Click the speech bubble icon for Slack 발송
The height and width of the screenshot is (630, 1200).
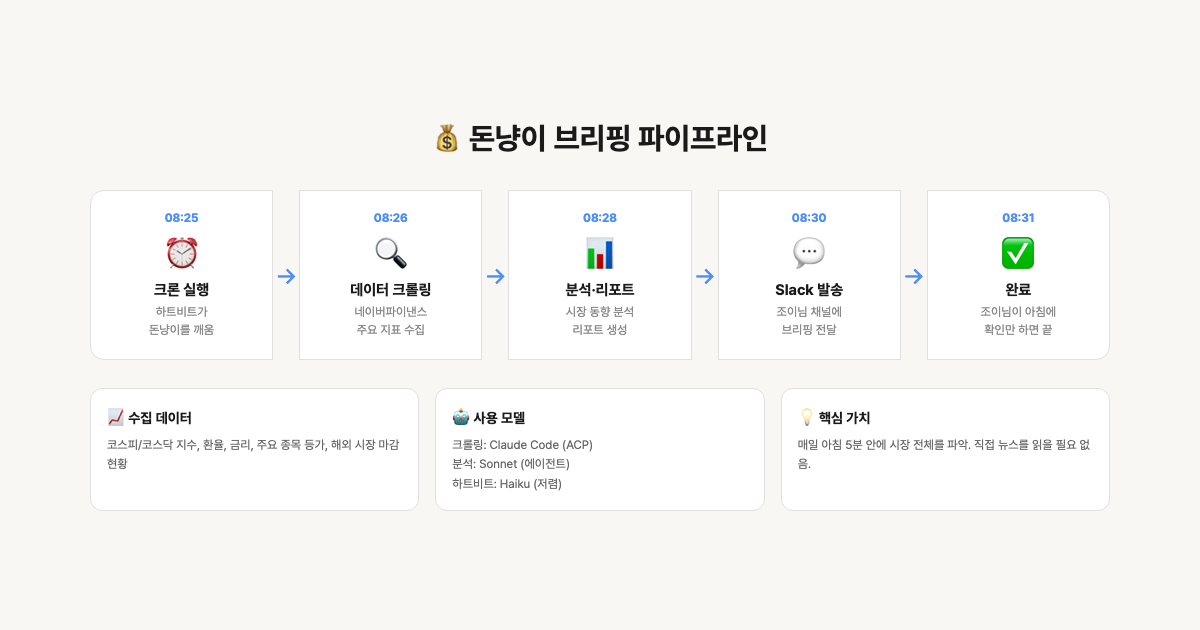[x=808, y=253]
